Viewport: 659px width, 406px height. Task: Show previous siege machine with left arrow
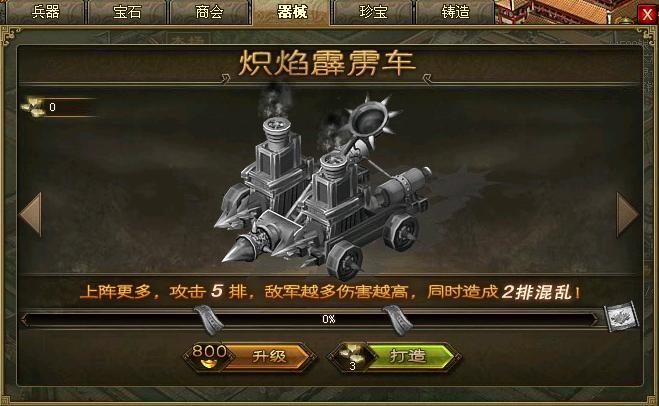[x=31, y=214]
